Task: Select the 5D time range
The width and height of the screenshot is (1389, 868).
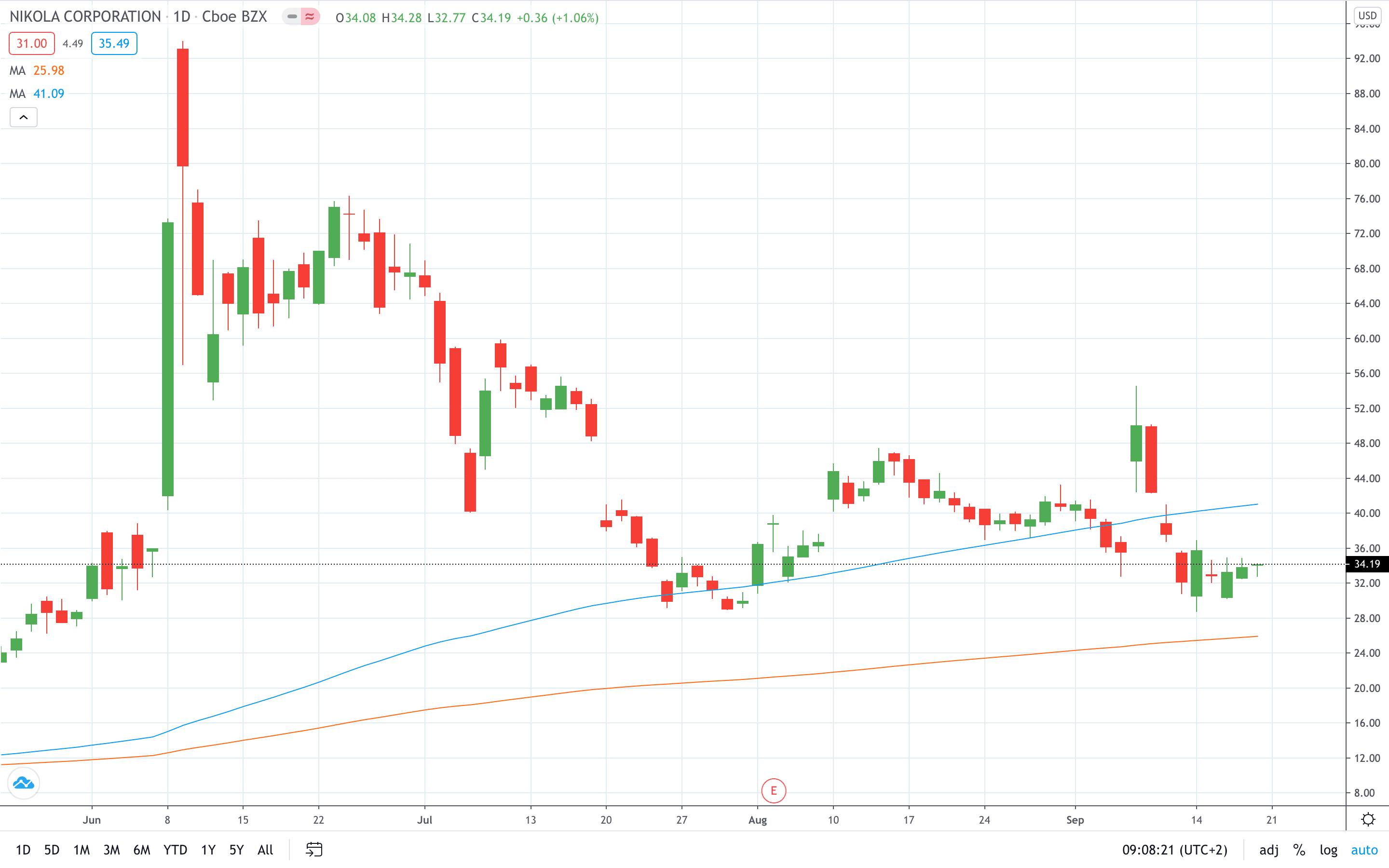Action: (x=52, y=850)
